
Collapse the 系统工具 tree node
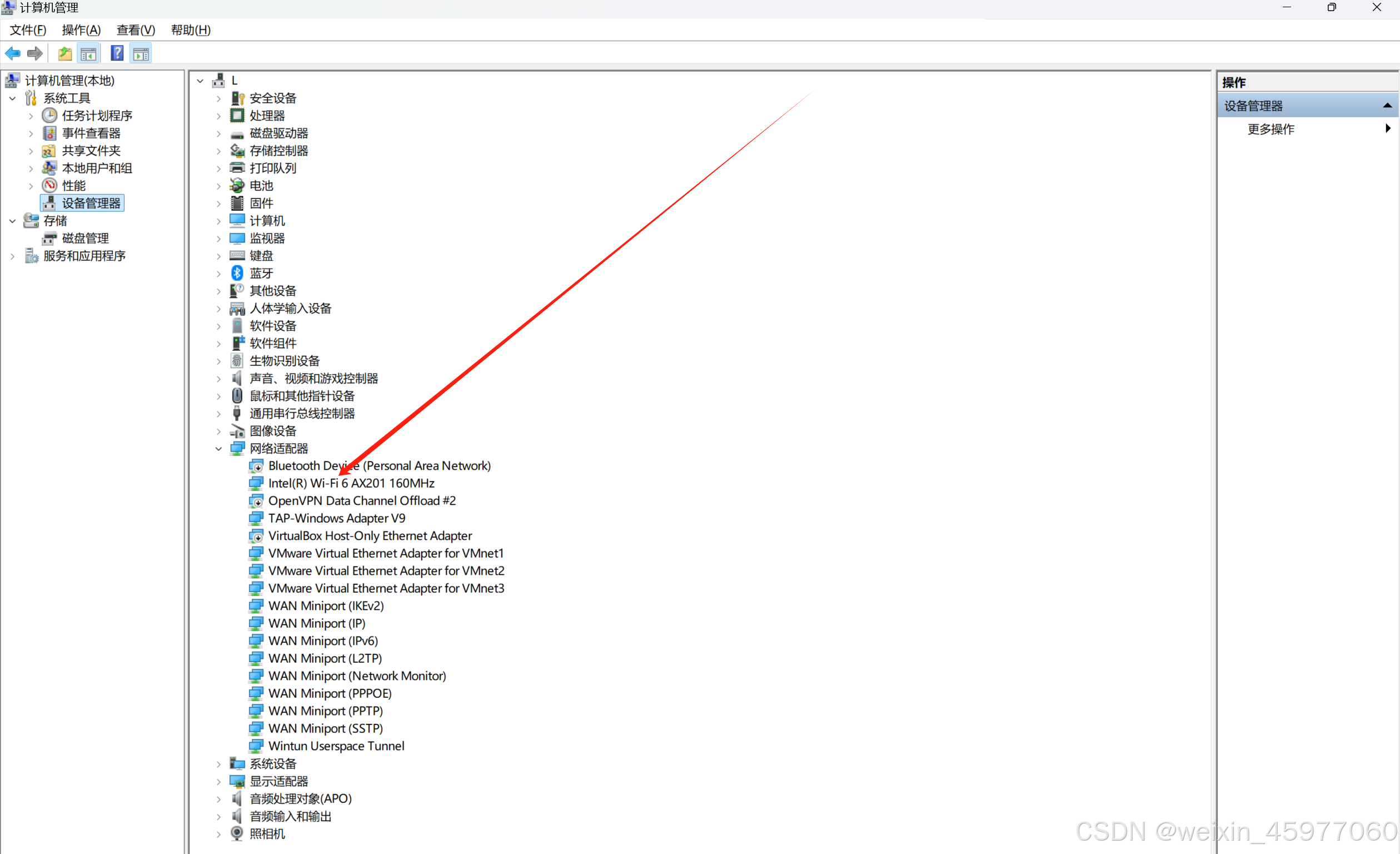point(12,98)
